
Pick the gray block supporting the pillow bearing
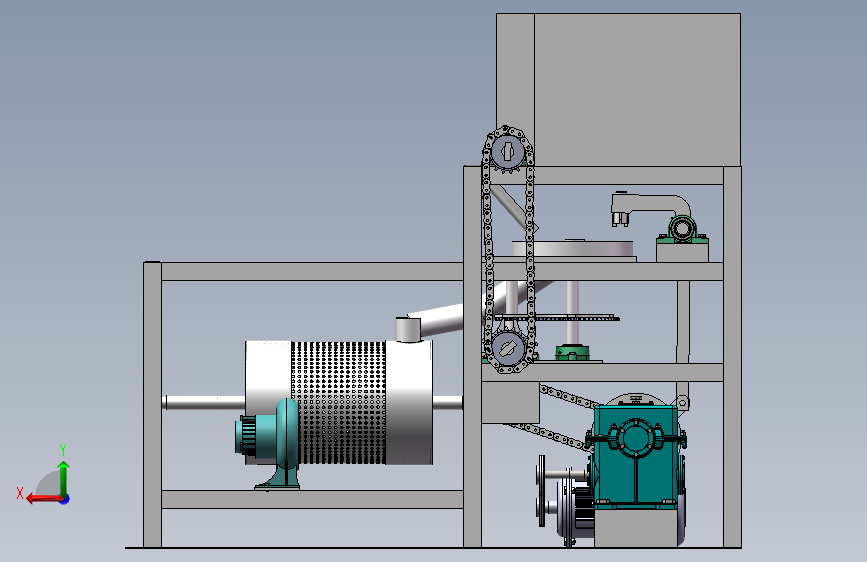pyautogui.click(x=682, y=253)
